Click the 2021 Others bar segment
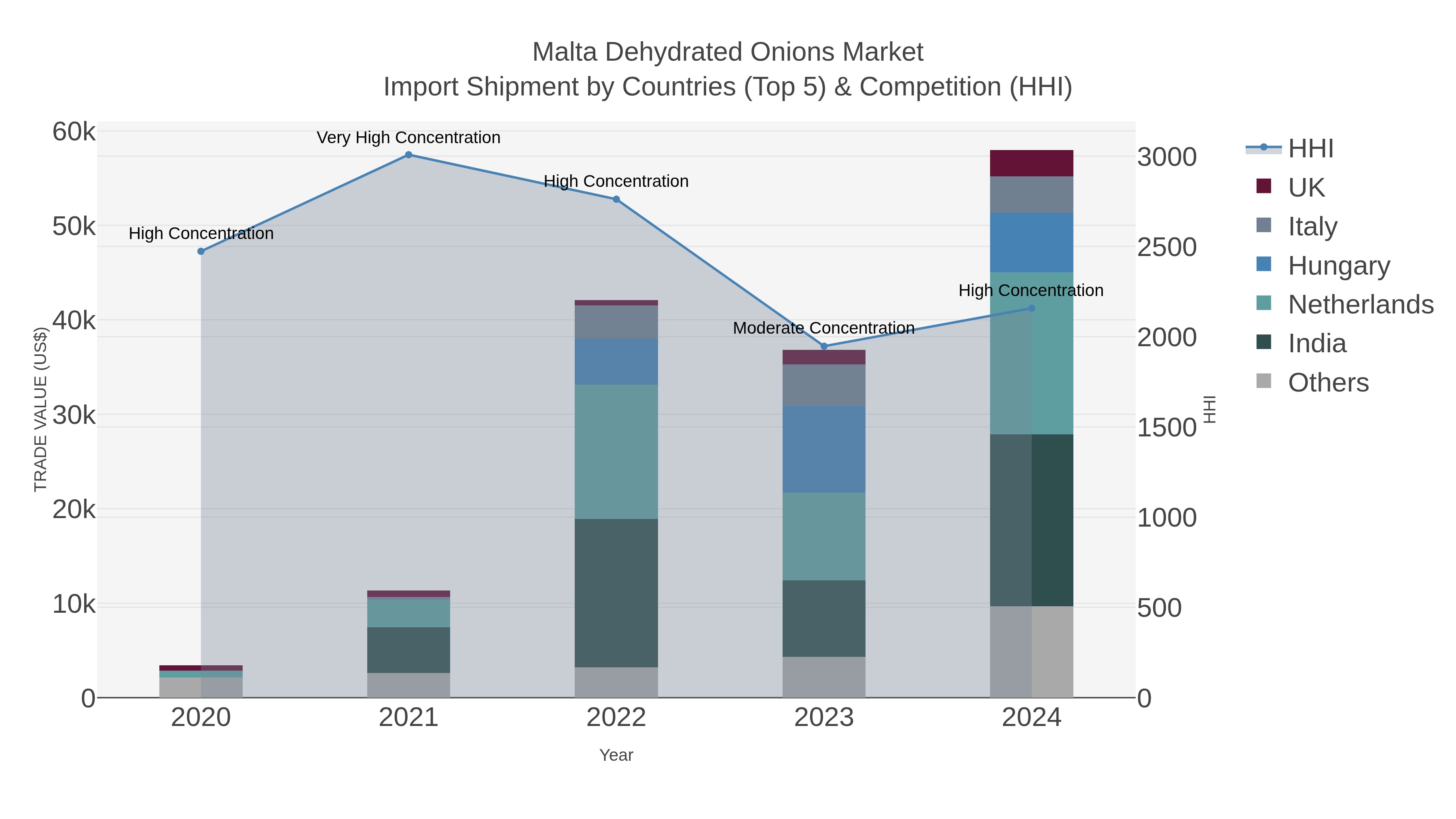 click(x=408, y=685)
